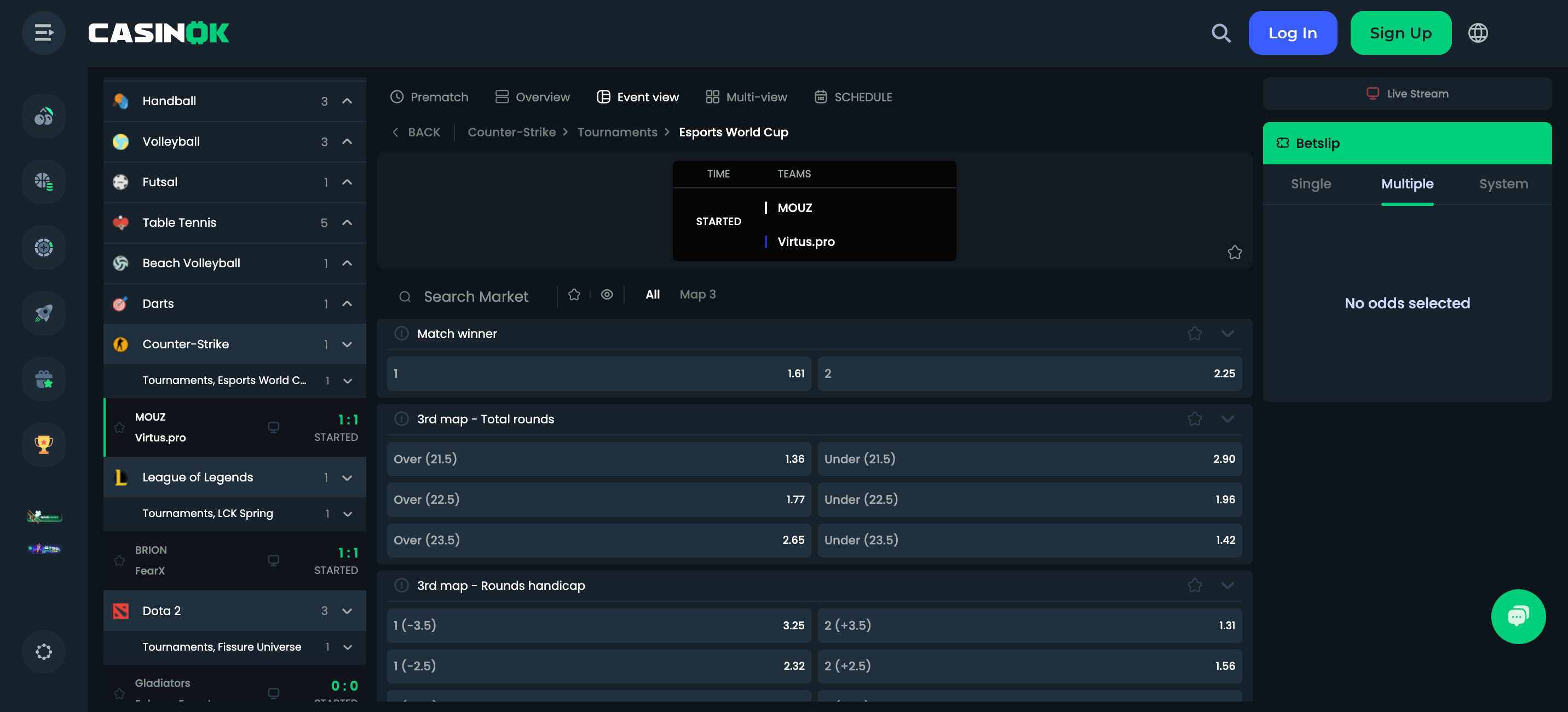Click the CasinOK logo
This screenshot has width=1568, height=712.
click(x=158, y=33)
